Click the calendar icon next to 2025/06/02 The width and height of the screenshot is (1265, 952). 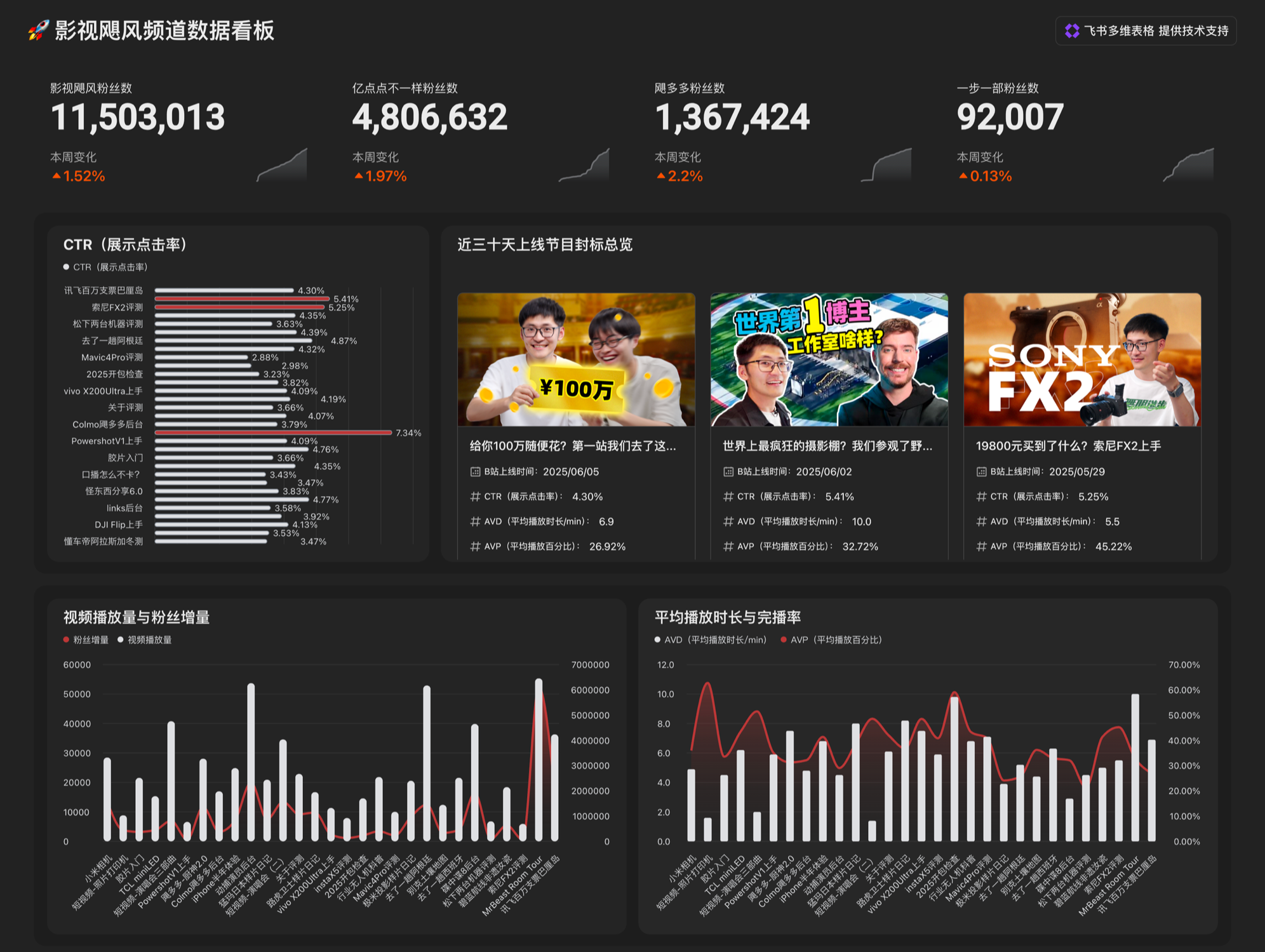click(x=728, y=472)
